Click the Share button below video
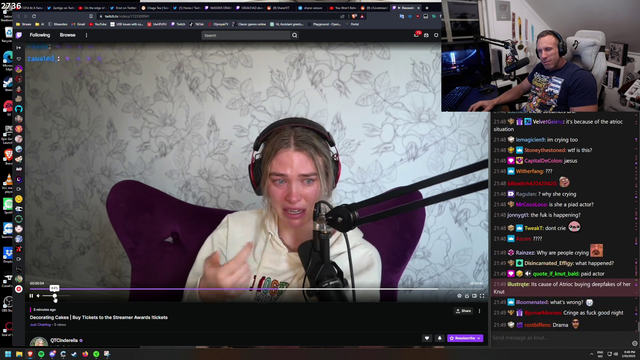 click(x=463, y=311)
